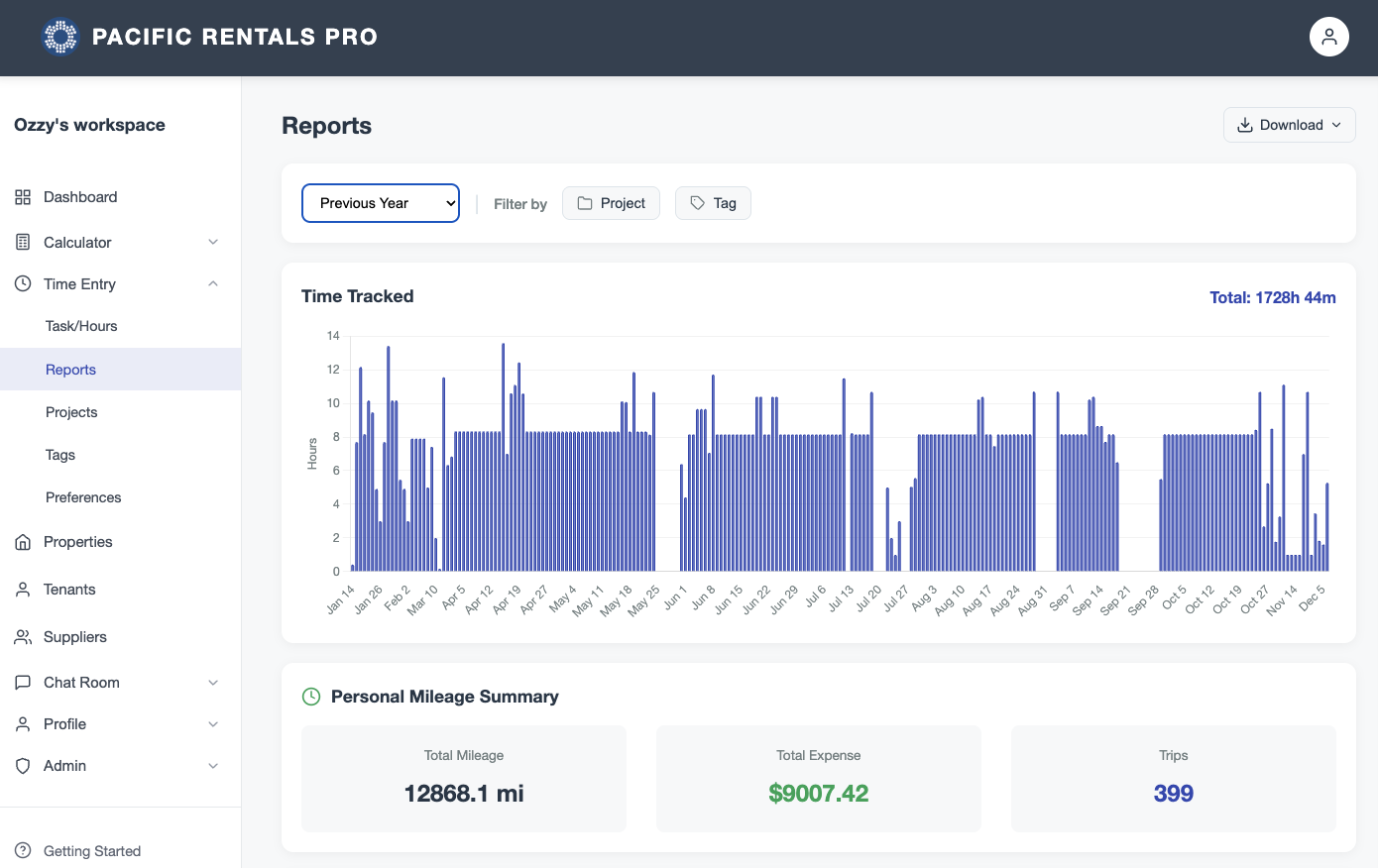The height and width of the screenshot is (868, 1378).
Task: Go to Task/Hours page
Action: click(x=81, y=326)
